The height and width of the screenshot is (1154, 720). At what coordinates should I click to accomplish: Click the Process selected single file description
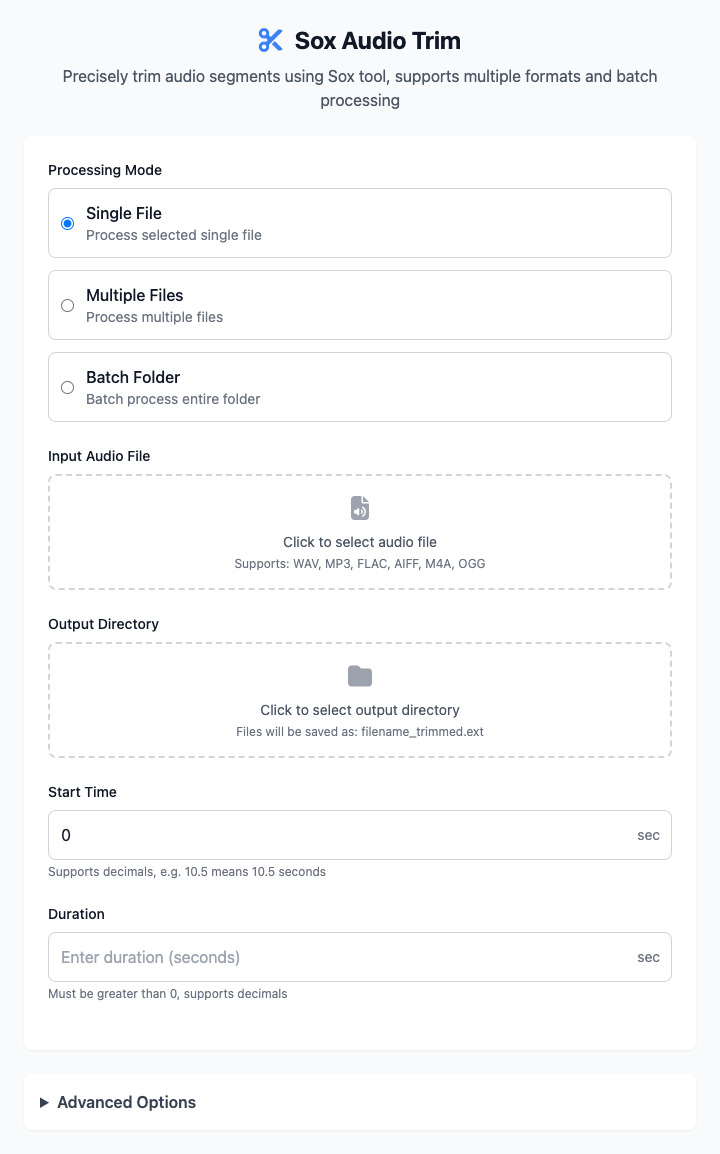(174, 236)
